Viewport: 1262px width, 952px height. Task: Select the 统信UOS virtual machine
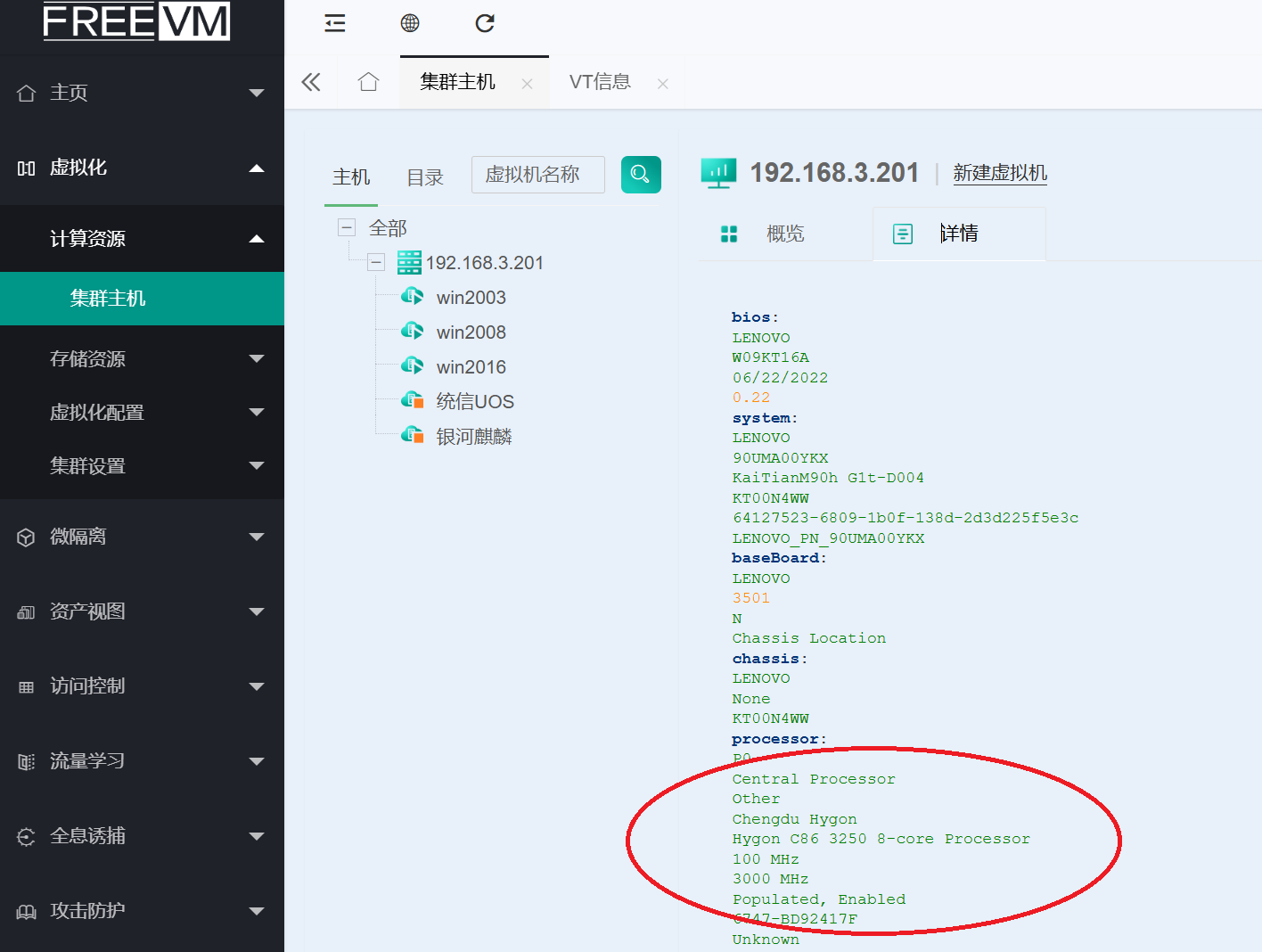tap(474, 402)
